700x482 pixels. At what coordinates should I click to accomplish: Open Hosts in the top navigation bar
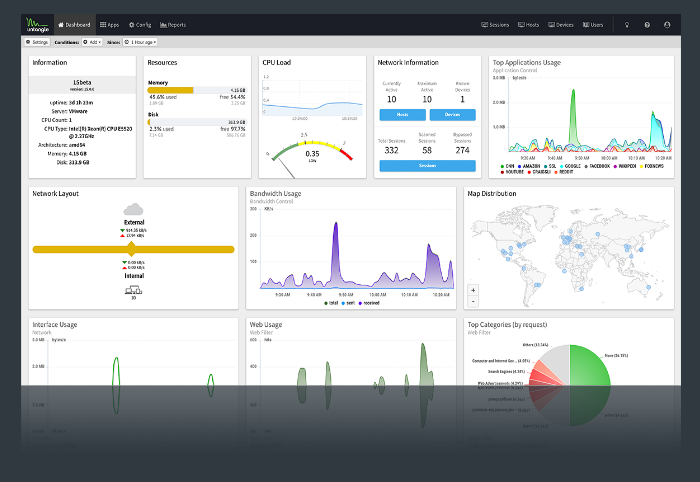coord(529,25)
